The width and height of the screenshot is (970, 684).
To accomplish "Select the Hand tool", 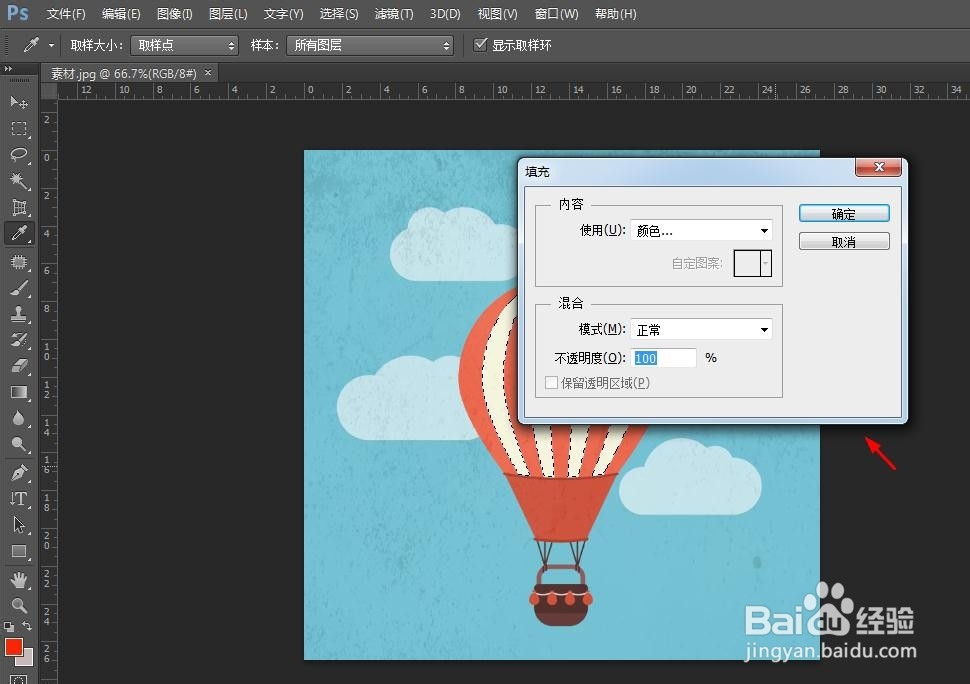I will [19, 579].
